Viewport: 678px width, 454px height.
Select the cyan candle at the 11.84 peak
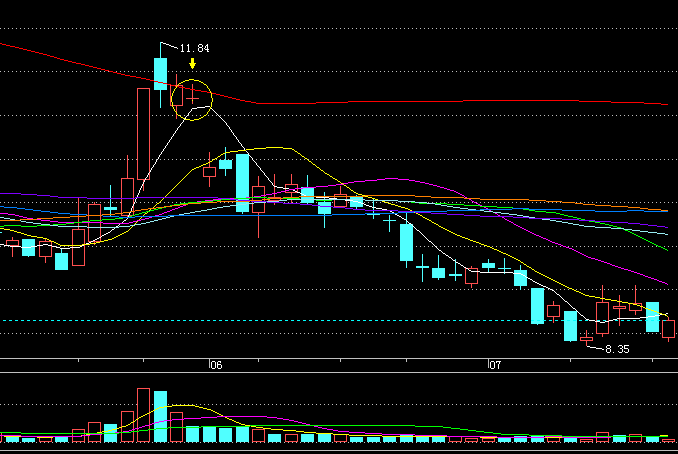pos(160,73)
